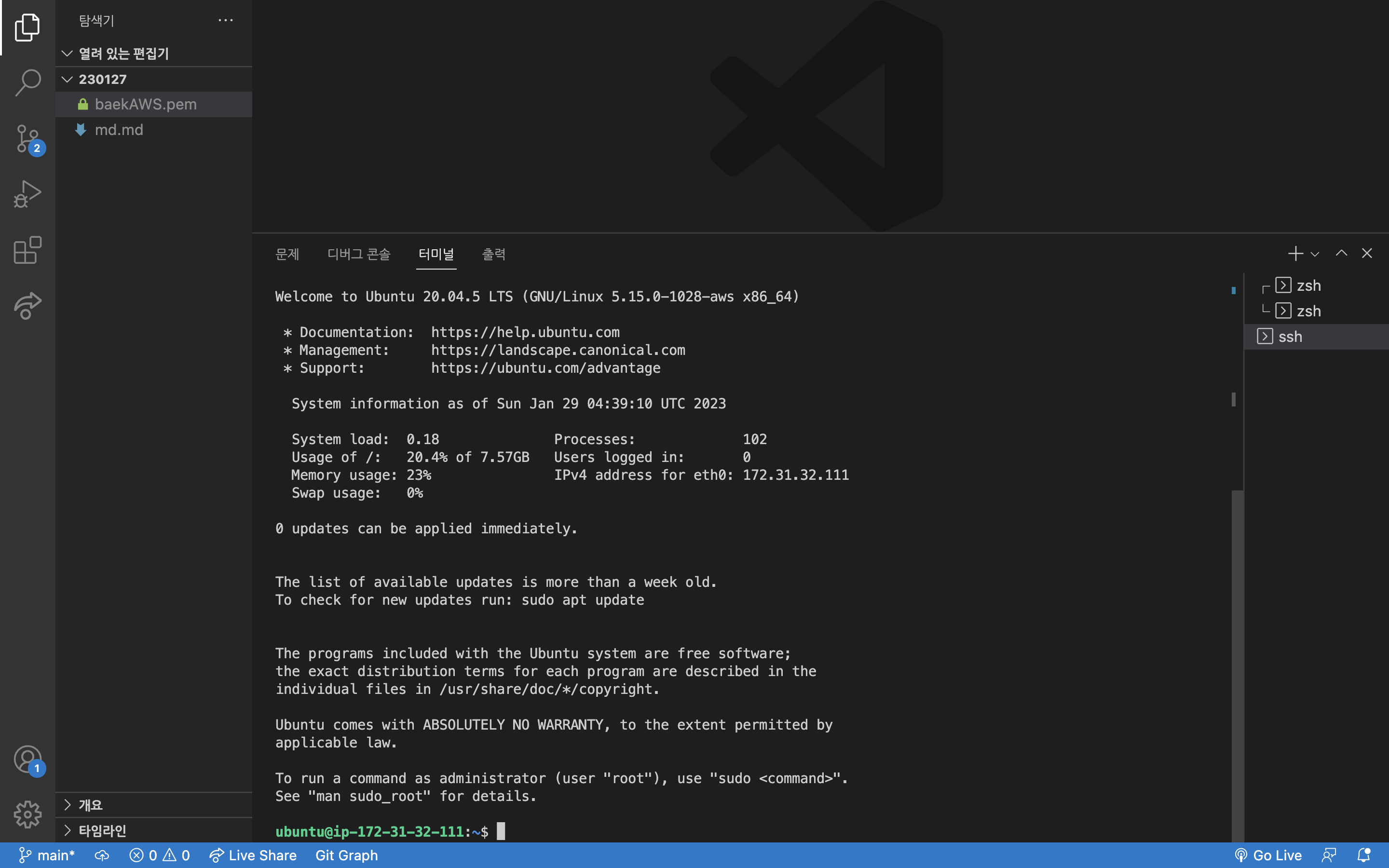The height and width of the screenshot is (868, 1389).
Task: Open the Search view in activity bar
Action: (x=27, y=83)
